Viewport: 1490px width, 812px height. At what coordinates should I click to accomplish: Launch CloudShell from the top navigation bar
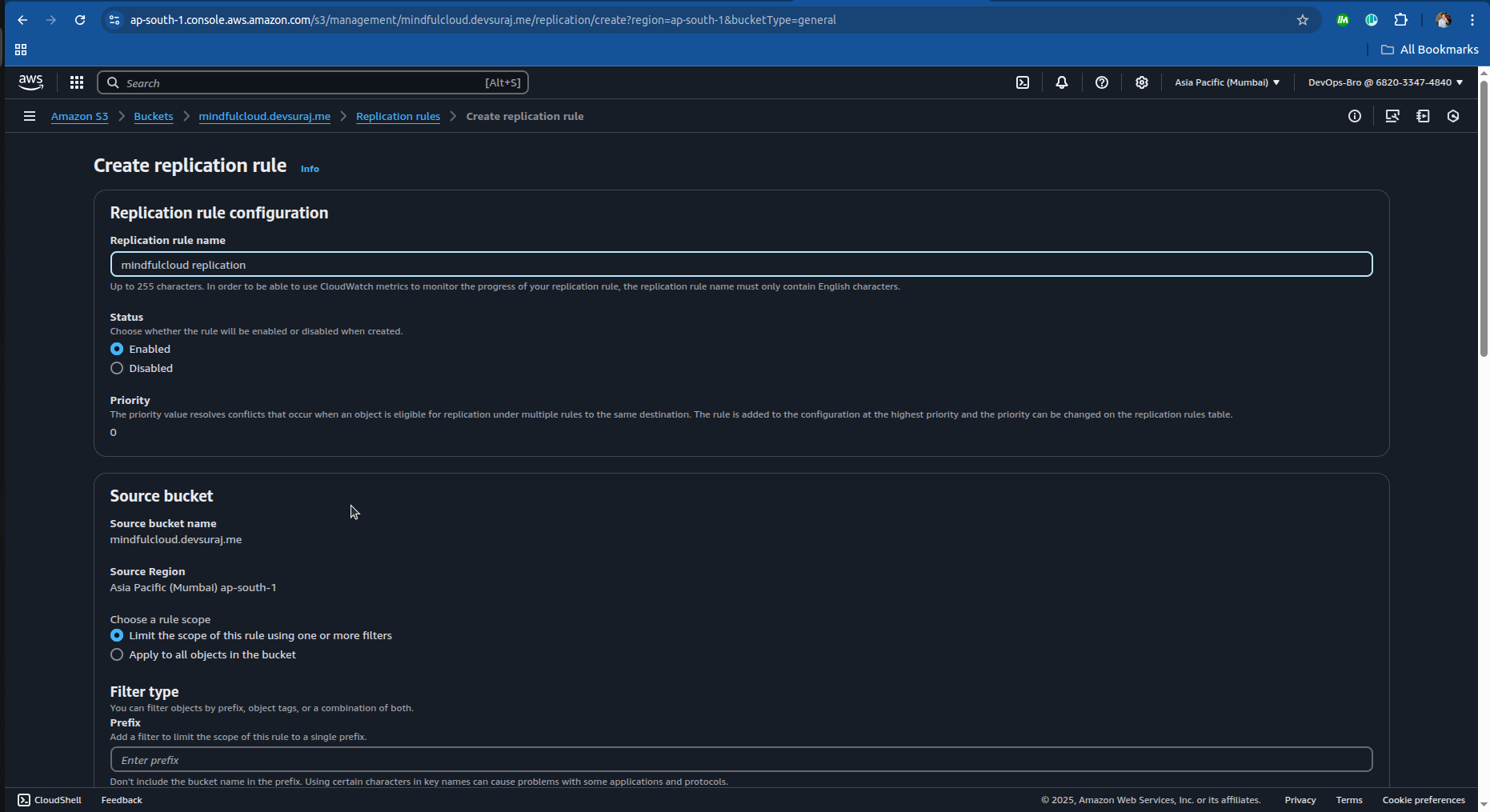(x=1023, y=82)
